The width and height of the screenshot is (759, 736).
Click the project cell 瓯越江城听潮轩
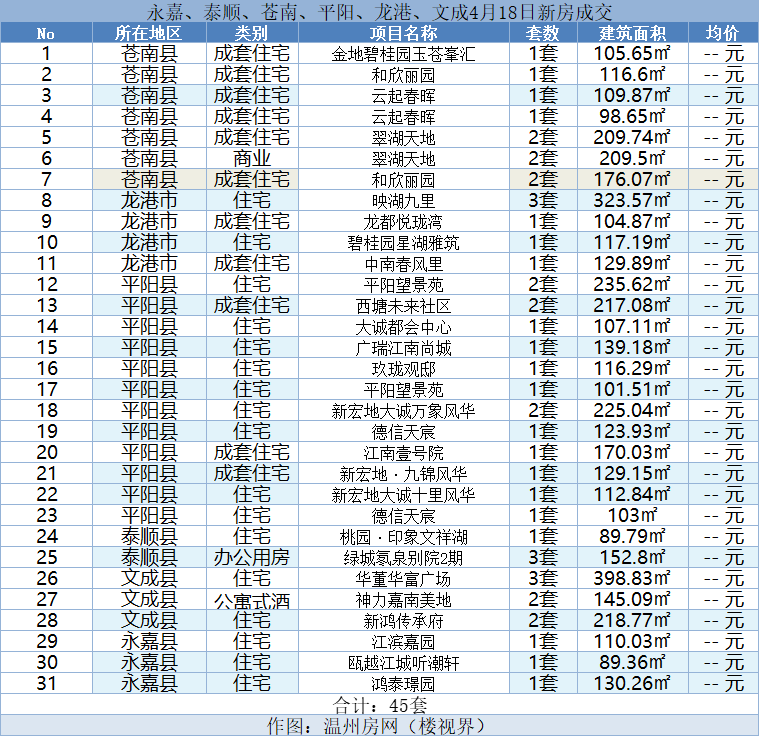[x=403, y=663]
